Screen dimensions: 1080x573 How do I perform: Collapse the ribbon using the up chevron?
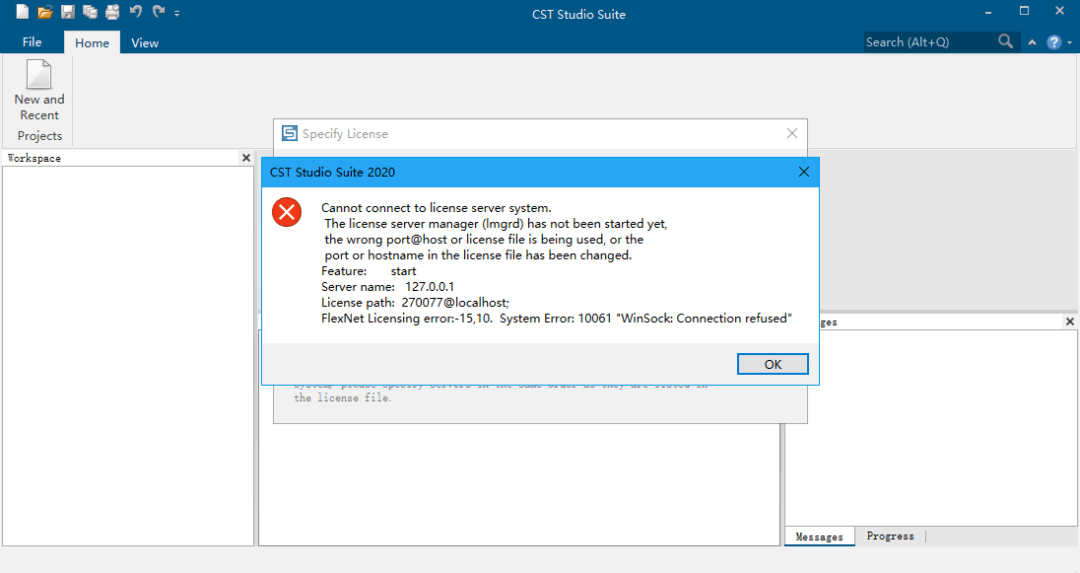click(1032, 42)
